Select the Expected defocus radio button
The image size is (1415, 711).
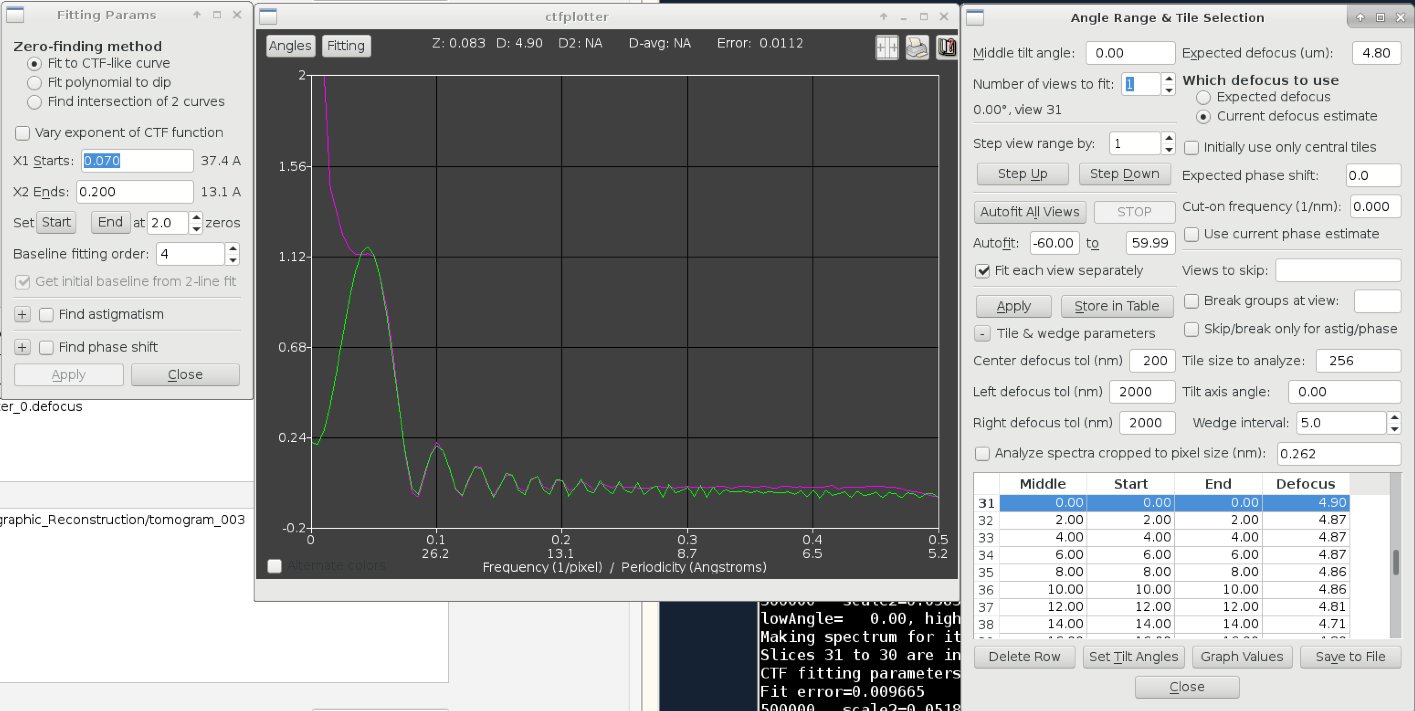click(x=1203, y=98)
